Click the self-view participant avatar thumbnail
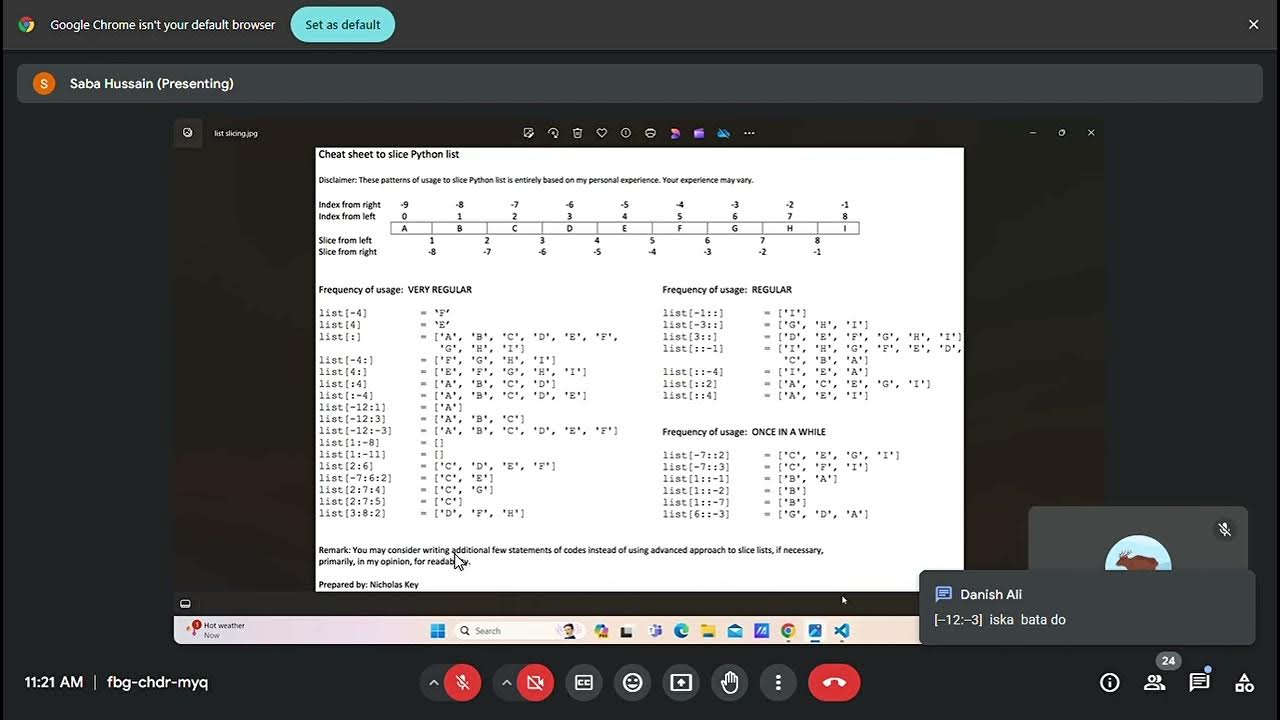Screen dimensions: 1280x720 (x=1138, y=554)
